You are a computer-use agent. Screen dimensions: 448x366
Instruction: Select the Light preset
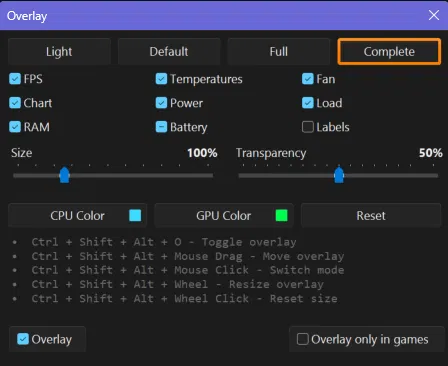point(59,52)
